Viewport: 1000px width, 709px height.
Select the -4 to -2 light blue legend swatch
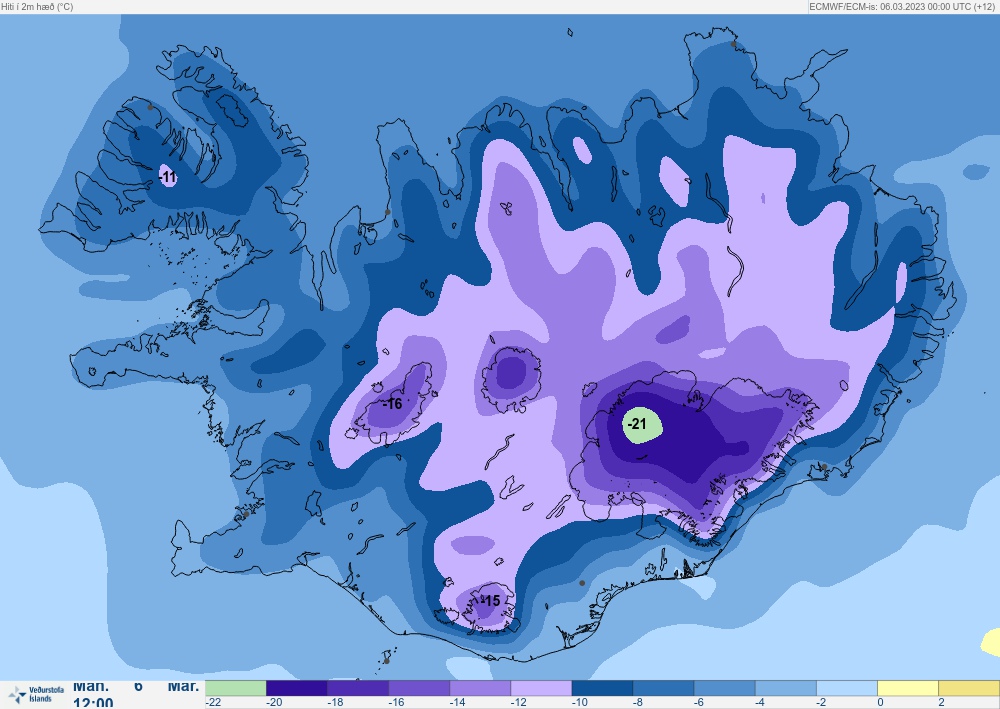786,688
